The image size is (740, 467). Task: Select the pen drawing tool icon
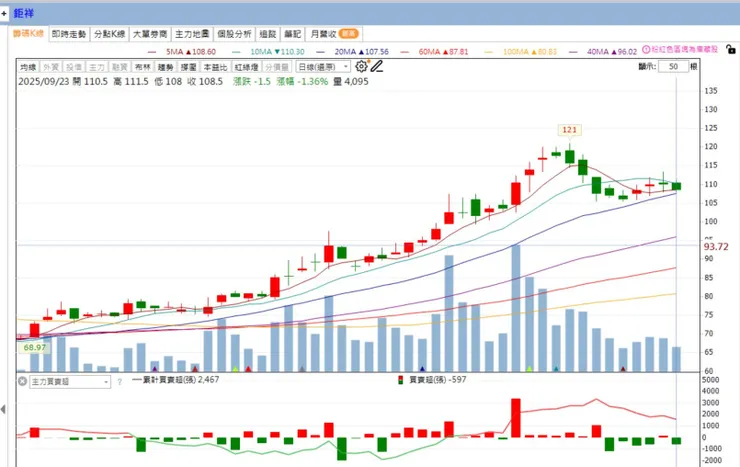(x=377, y=67)
